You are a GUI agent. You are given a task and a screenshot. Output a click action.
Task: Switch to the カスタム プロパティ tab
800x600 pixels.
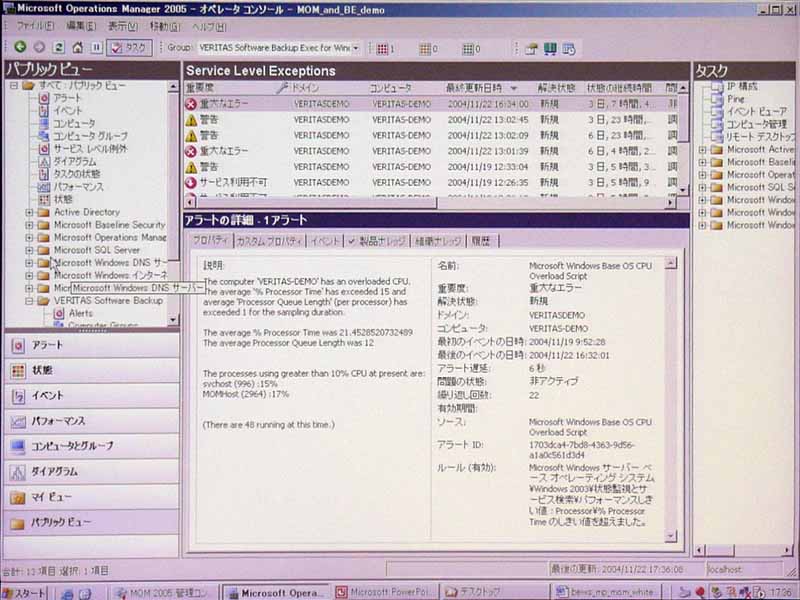[269, 241]
